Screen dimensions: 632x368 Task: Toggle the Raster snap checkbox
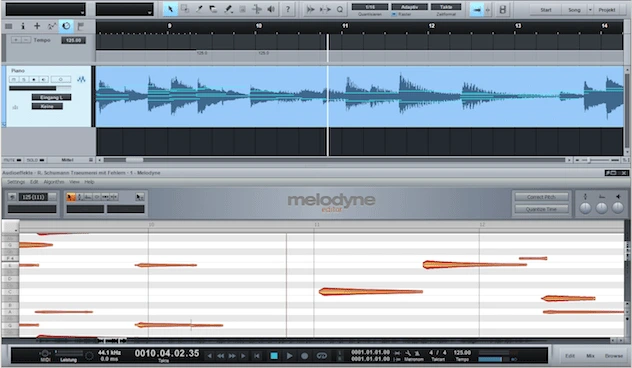(394, 15)
